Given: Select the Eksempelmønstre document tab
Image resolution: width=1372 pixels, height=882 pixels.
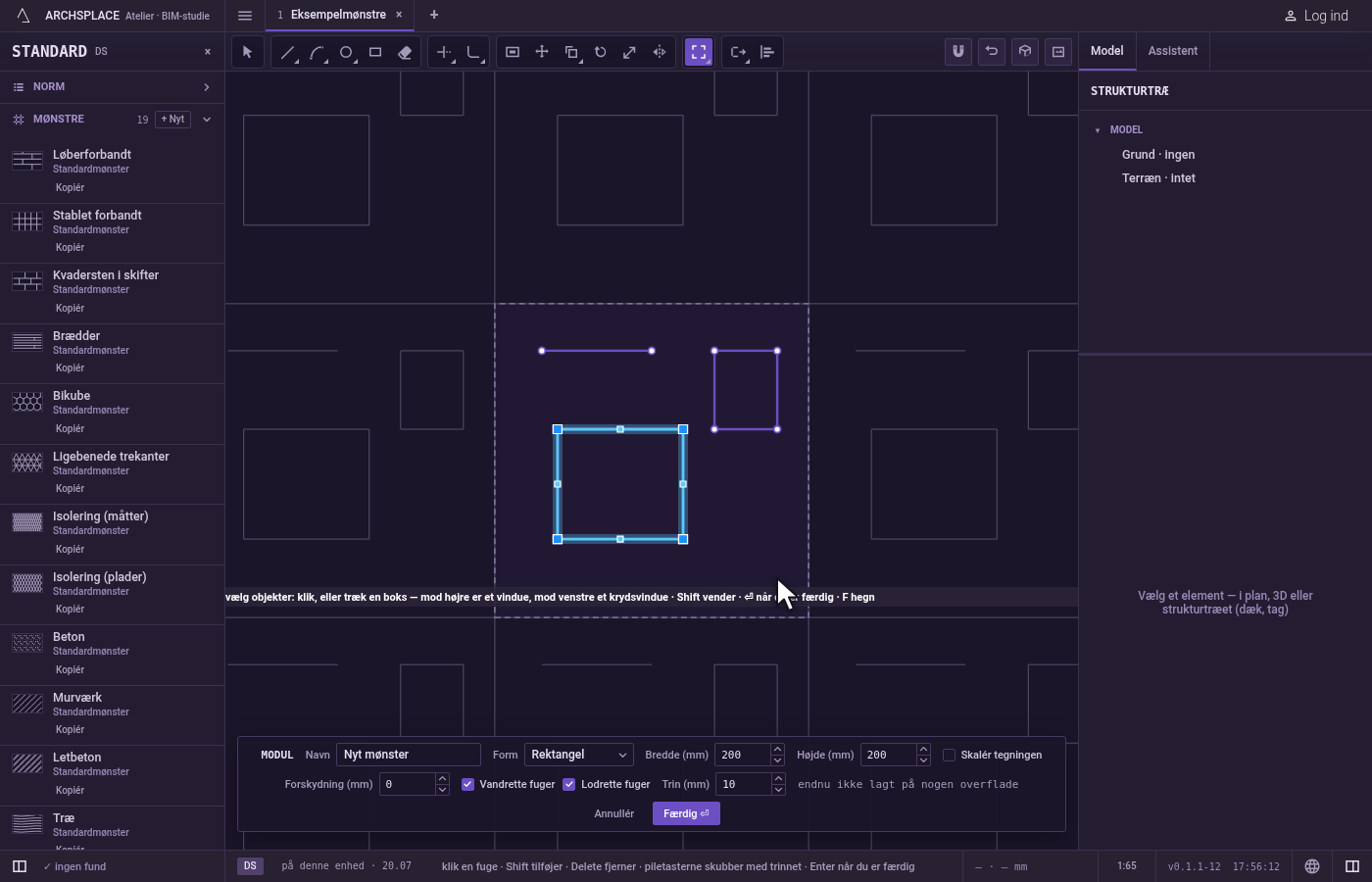Looking at the screenshot, I should pos(338,15).
